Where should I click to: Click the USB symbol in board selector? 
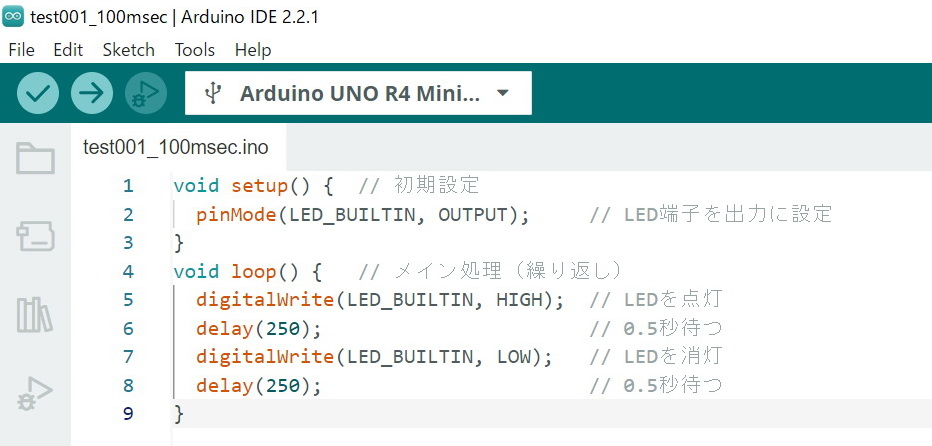[x=213, y=93]
